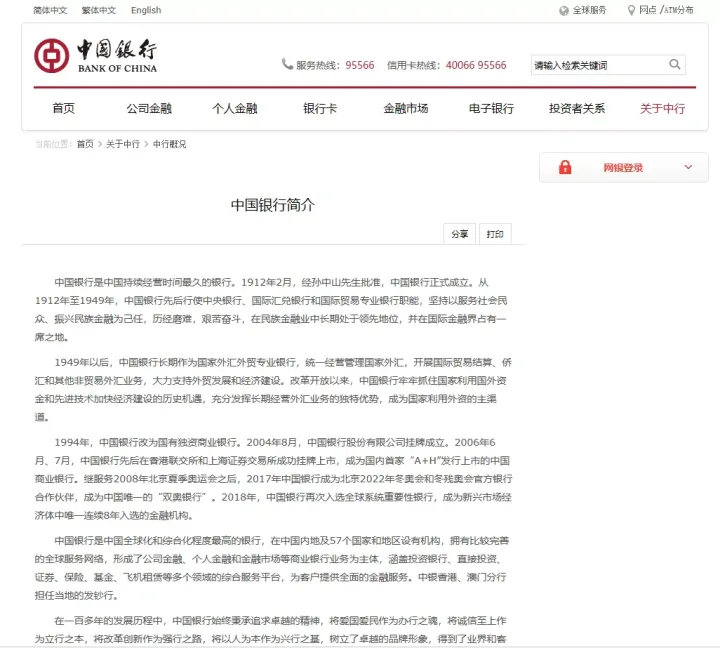Screen dimensions: 720x648
Task: Switch language to English
Action: tap(146, 10)
